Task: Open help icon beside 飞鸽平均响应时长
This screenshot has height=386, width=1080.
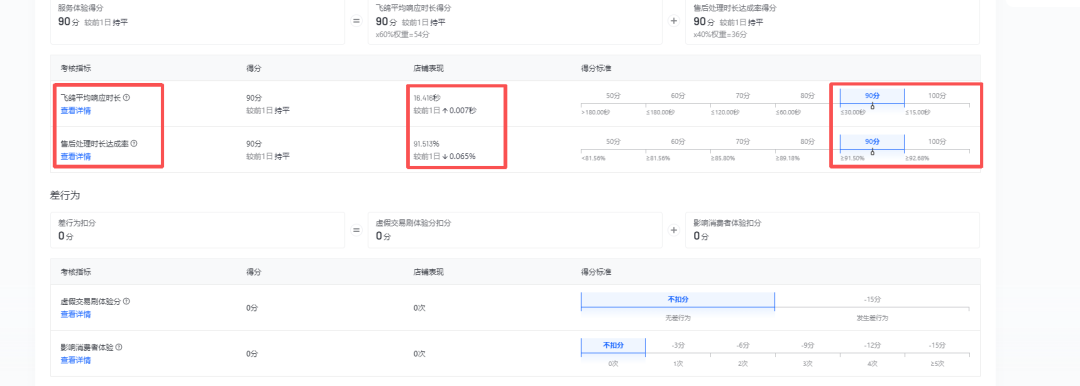Action: coord(127,98)
